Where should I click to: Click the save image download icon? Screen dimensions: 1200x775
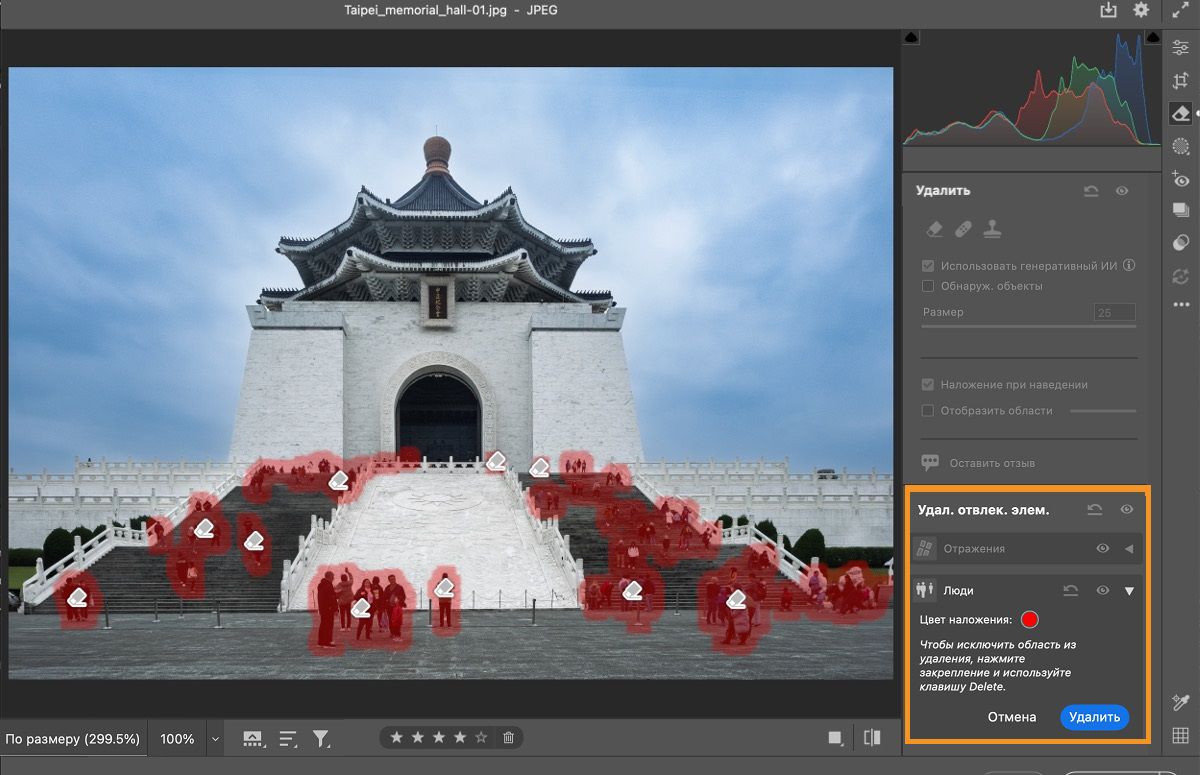(1108, 10)
